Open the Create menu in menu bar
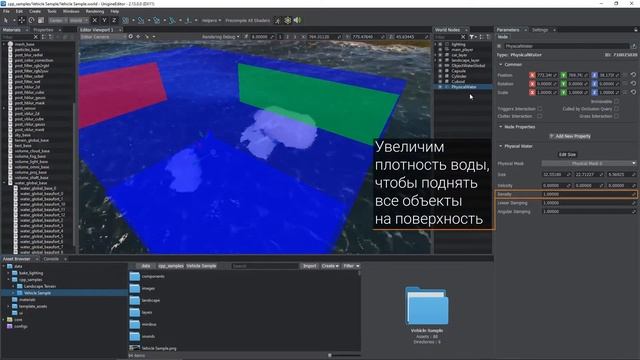This screenshot has height=360, width=640. click(35, 11)
